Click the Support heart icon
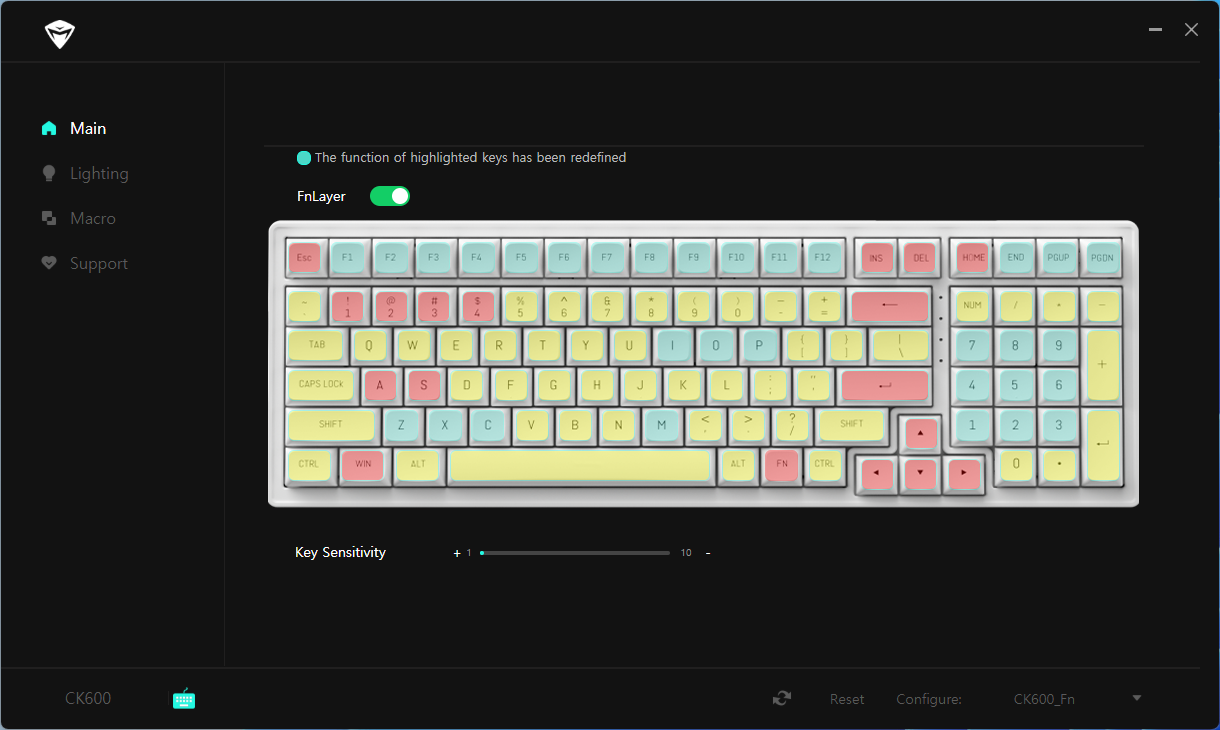1220x730 pixels. 48,263
